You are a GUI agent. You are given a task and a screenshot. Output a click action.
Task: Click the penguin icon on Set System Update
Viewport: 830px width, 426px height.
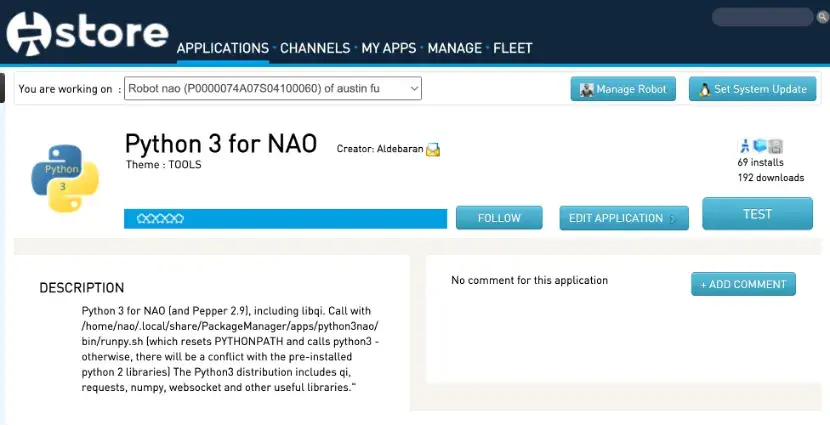click(x=705, y=89)
